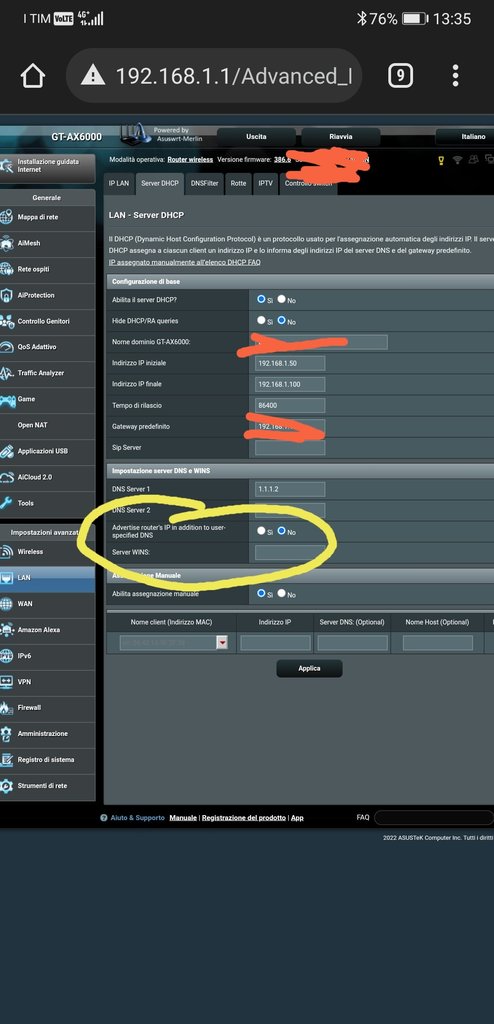Select Sì for Advertise router's IP option

[261, 531]
